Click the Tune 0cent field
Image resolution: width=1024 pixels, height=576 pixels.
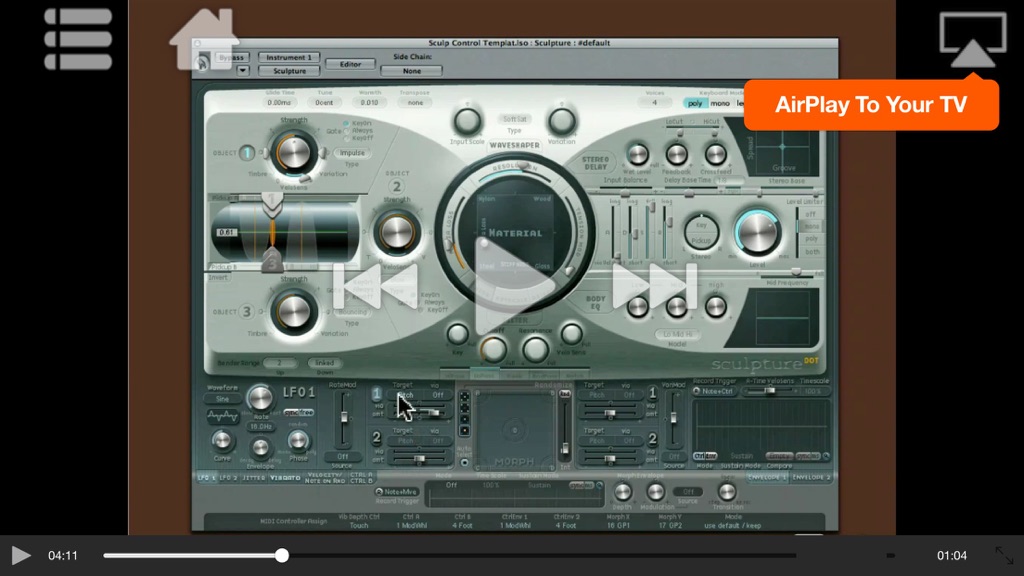click(324, 103)
